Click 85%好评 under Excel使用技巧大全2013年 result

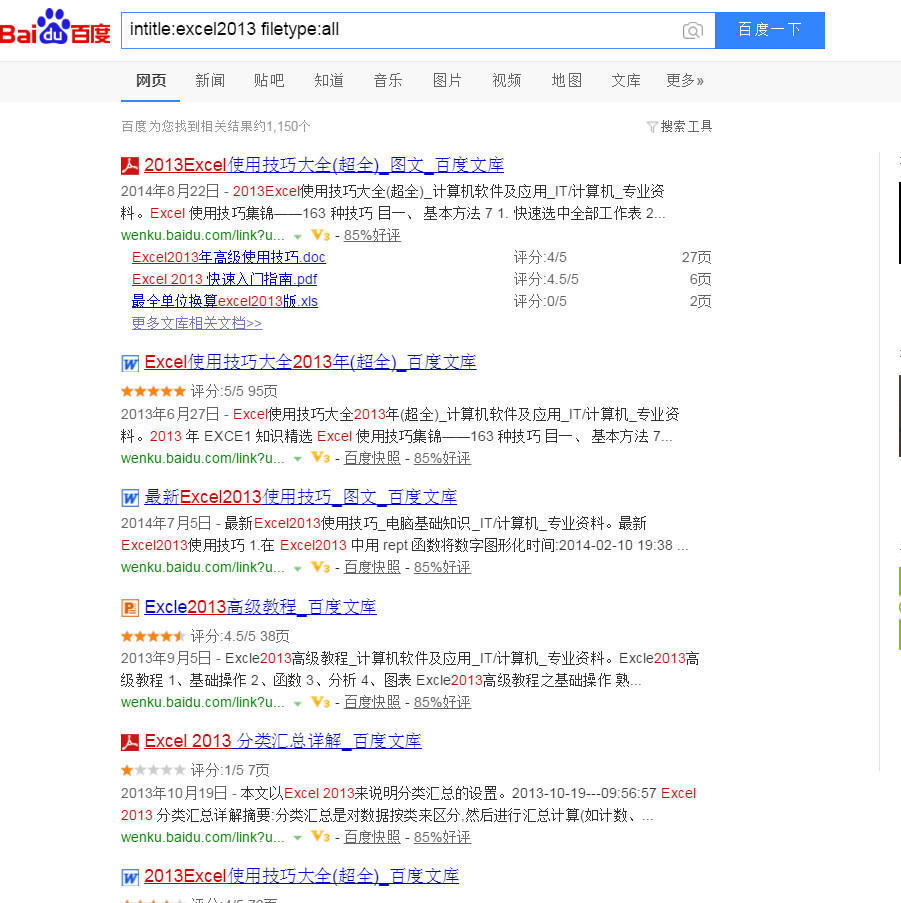(x=442, y=458)
